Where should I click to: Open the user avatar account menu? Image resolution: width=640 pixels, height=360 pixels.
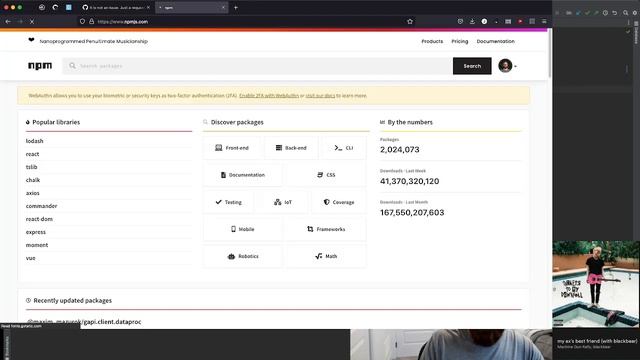(507, 66)
